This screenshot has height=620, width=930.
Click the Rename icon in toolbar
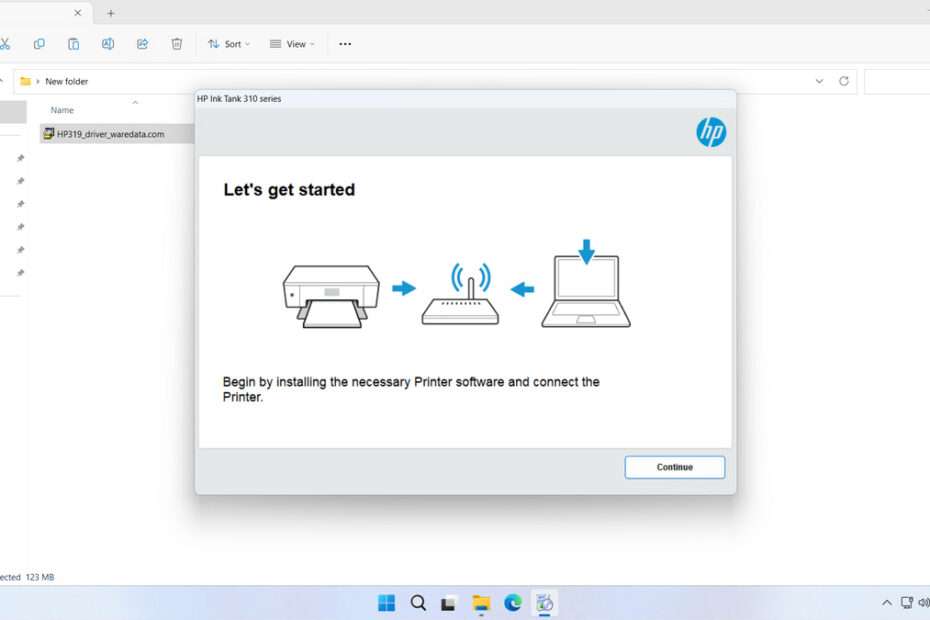(x=108, y=44)
